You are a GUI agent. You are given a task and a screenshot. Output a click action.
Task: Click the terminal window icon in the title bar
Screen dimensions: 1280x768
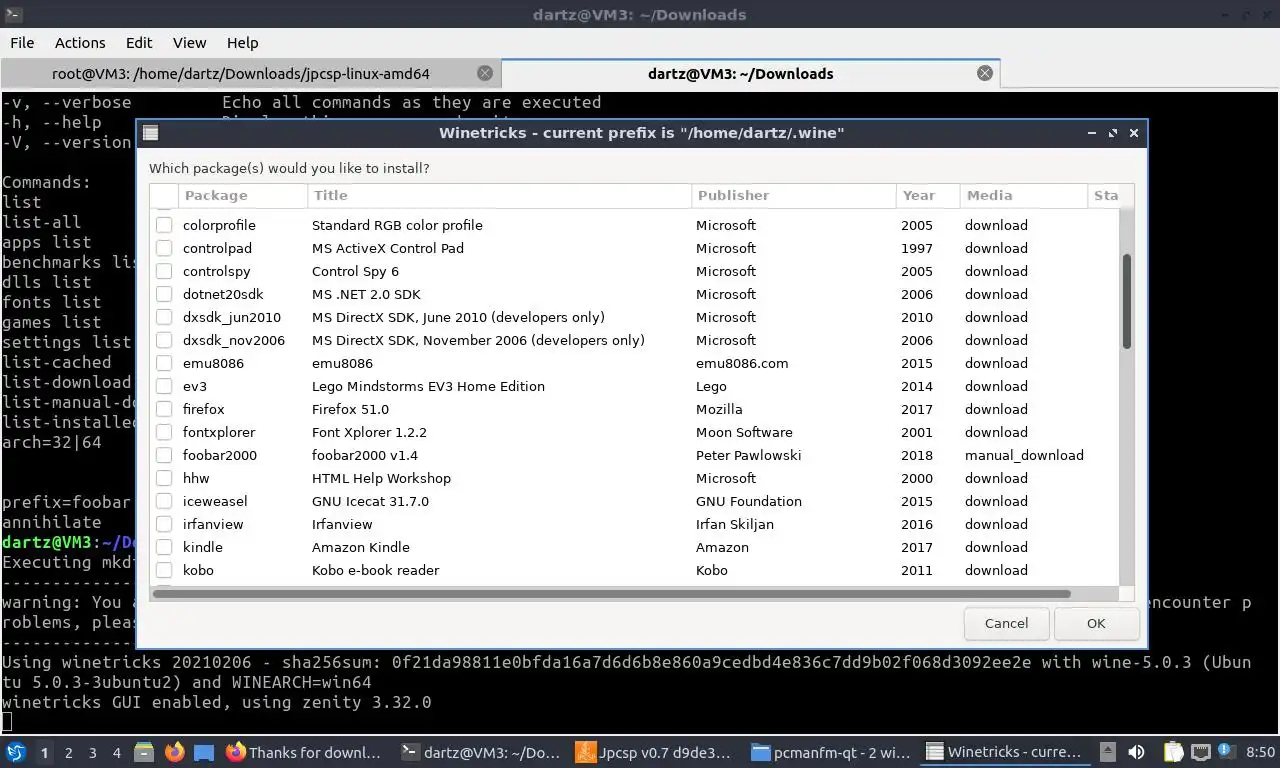tap(12, 14)
